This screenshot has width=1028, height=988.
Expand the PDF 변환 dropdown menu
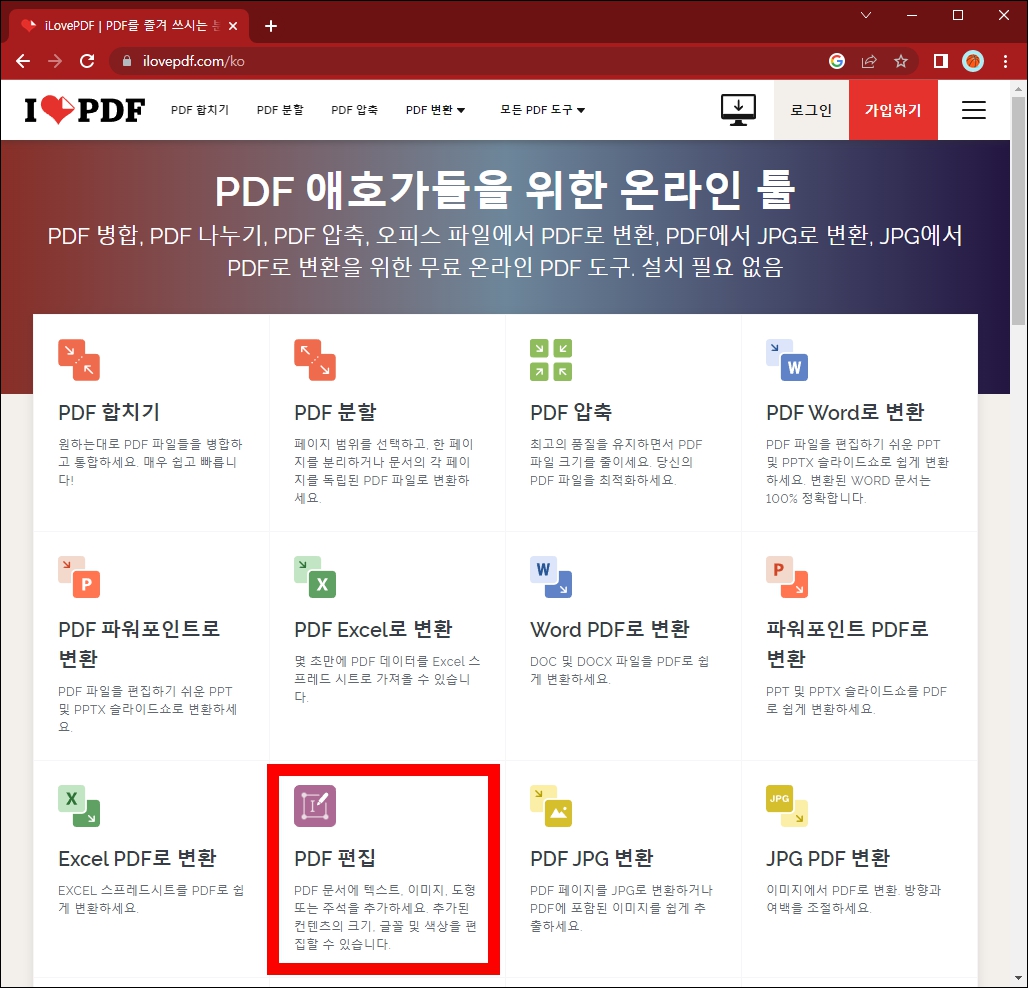point(435,110)
